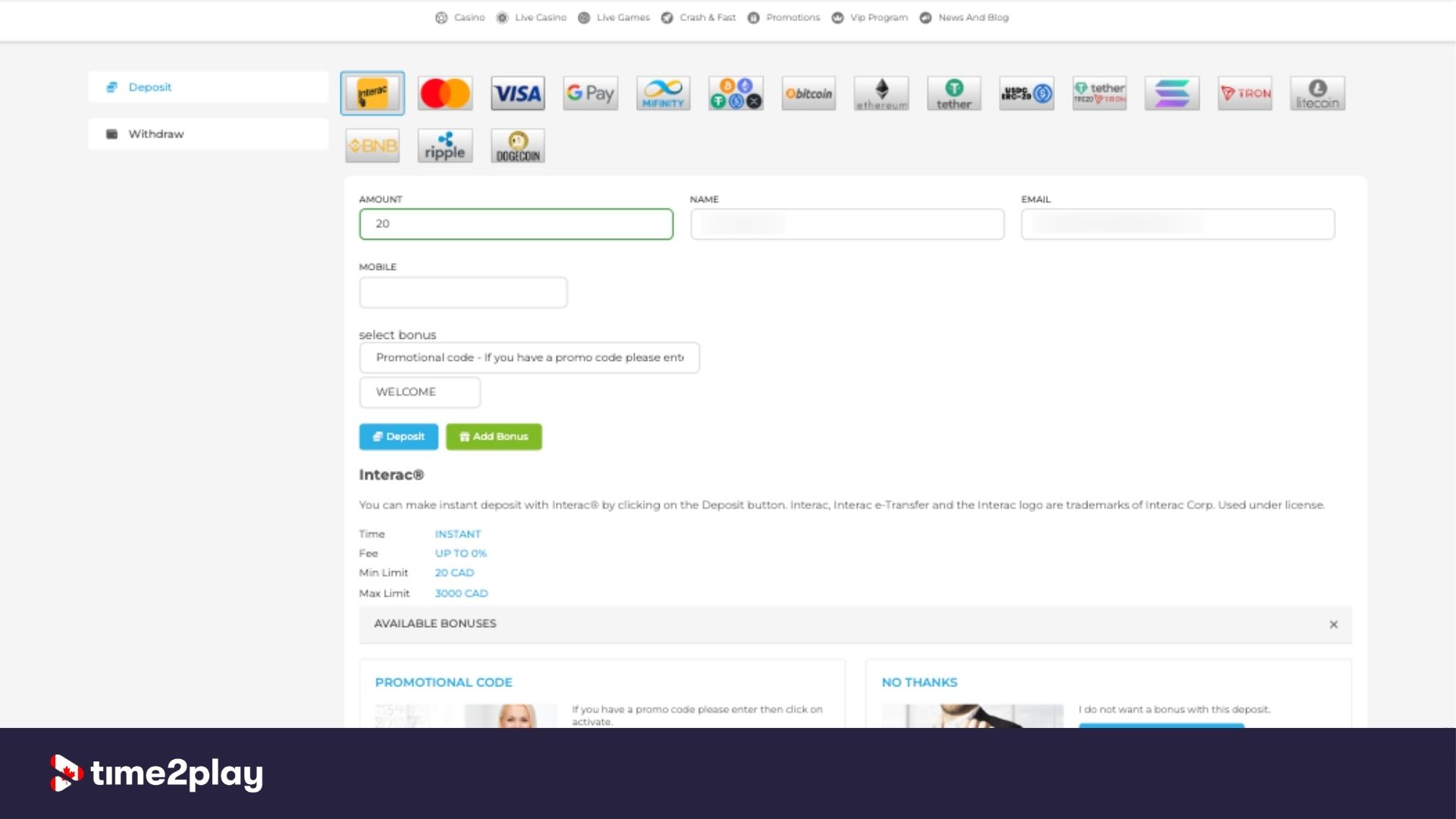Select the Interac payment method icon

372,93
